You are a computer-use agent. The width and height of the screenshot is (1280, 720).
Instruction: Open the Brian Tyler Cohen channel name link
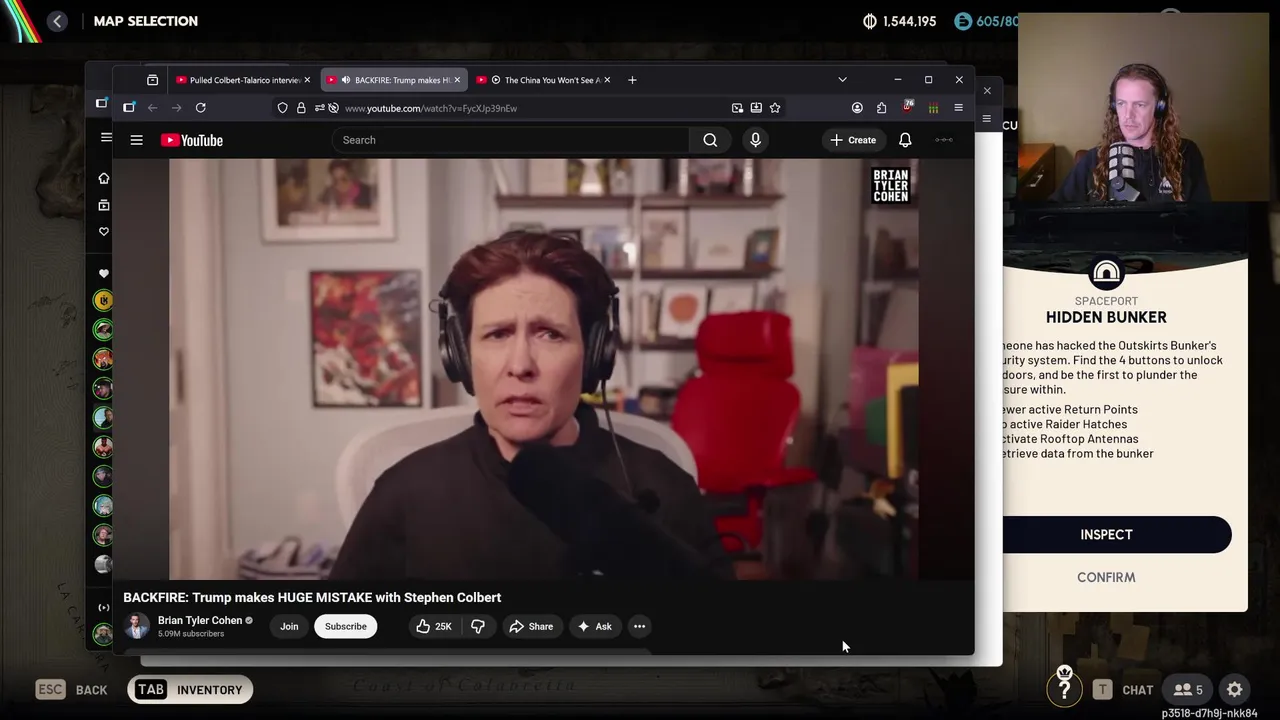pyautogui.click(x=199, y=620)
